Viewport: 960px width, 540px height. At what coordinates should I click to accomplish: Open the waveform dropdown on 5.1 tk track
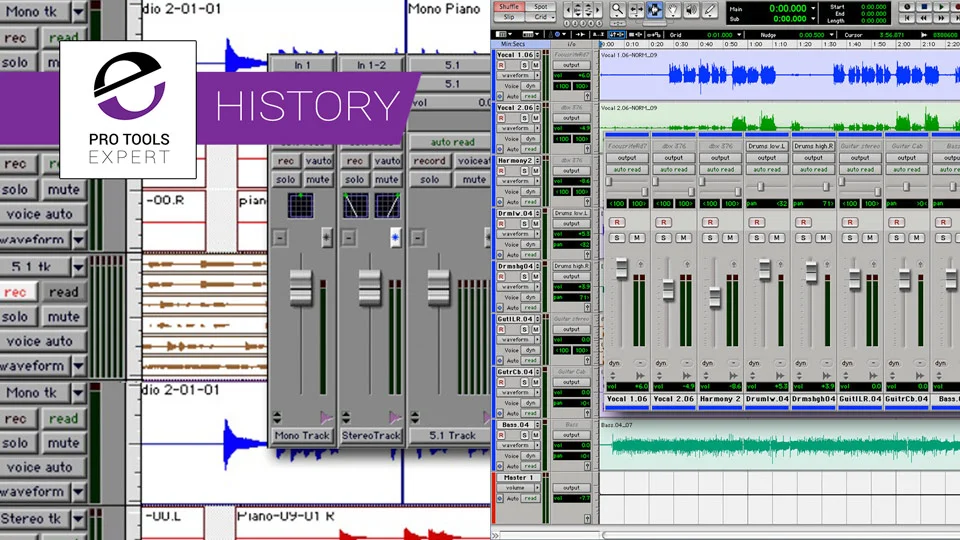click(x=78, y=366)
